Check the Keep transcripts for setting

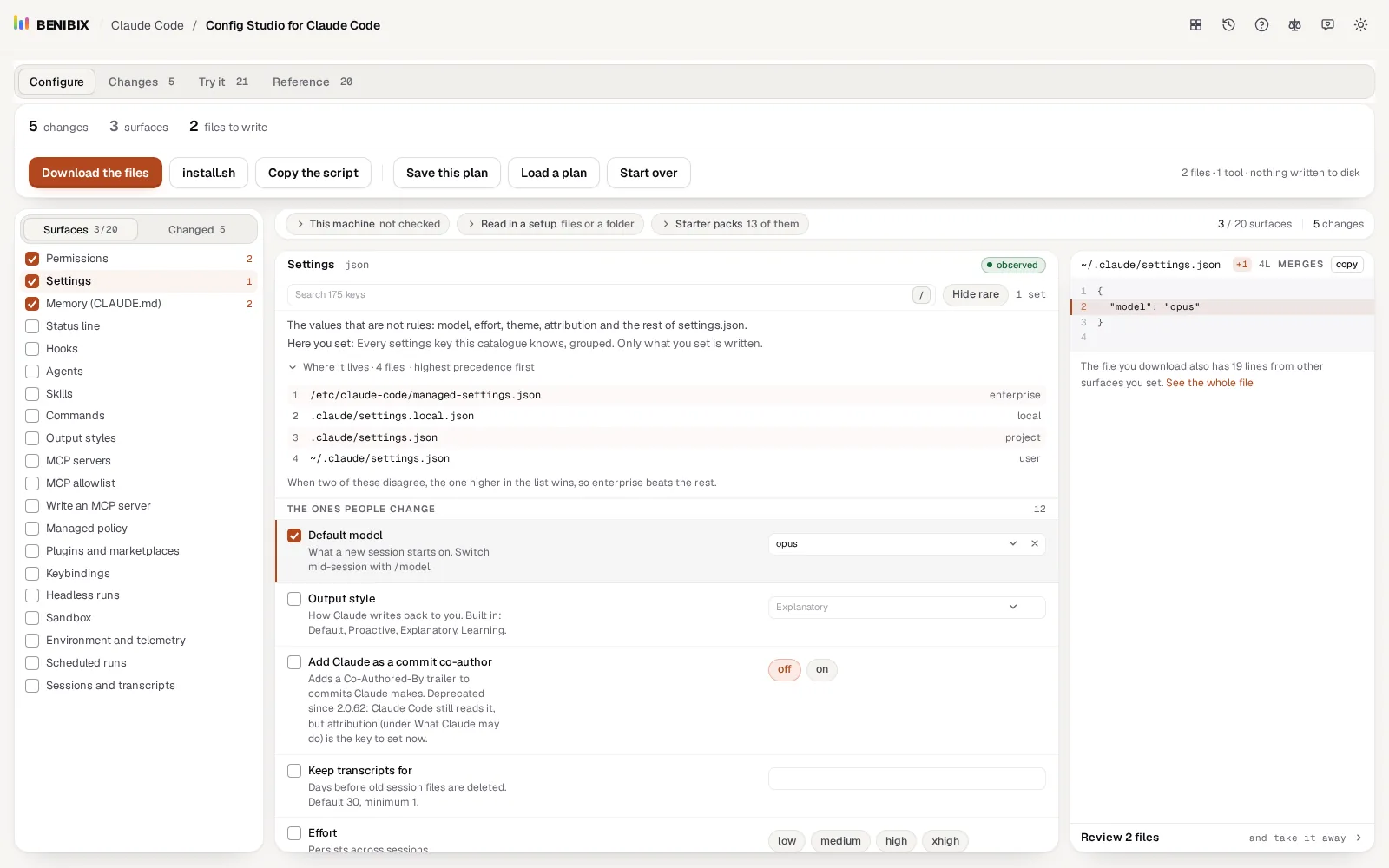294,771
